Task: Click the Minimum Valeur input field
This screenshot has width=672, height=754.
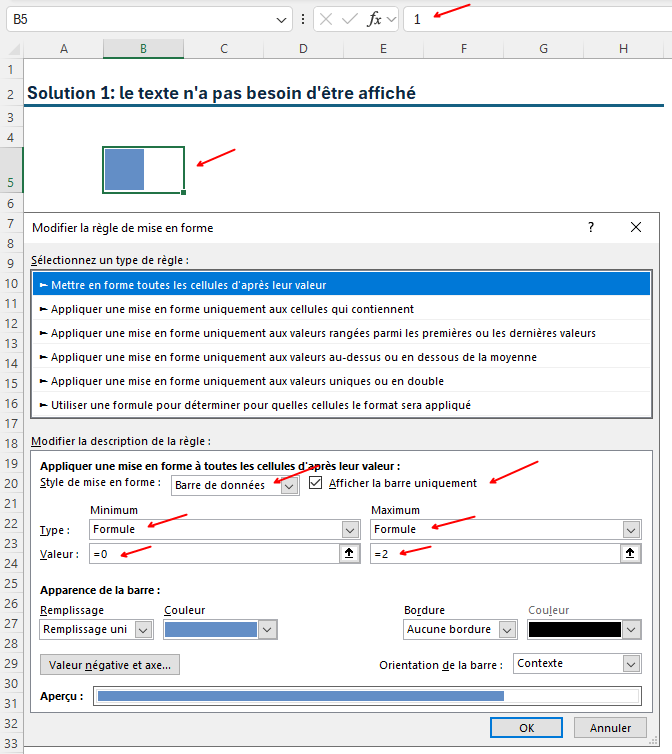Action: (x=212, y=554)
